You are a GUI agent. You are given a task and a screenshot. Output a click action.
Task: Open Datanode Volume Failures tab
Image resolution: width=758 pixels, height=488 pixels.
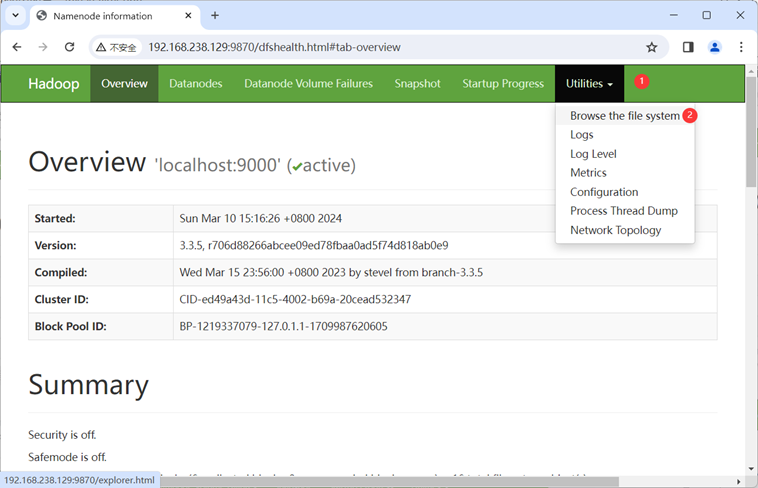point(308,84)
